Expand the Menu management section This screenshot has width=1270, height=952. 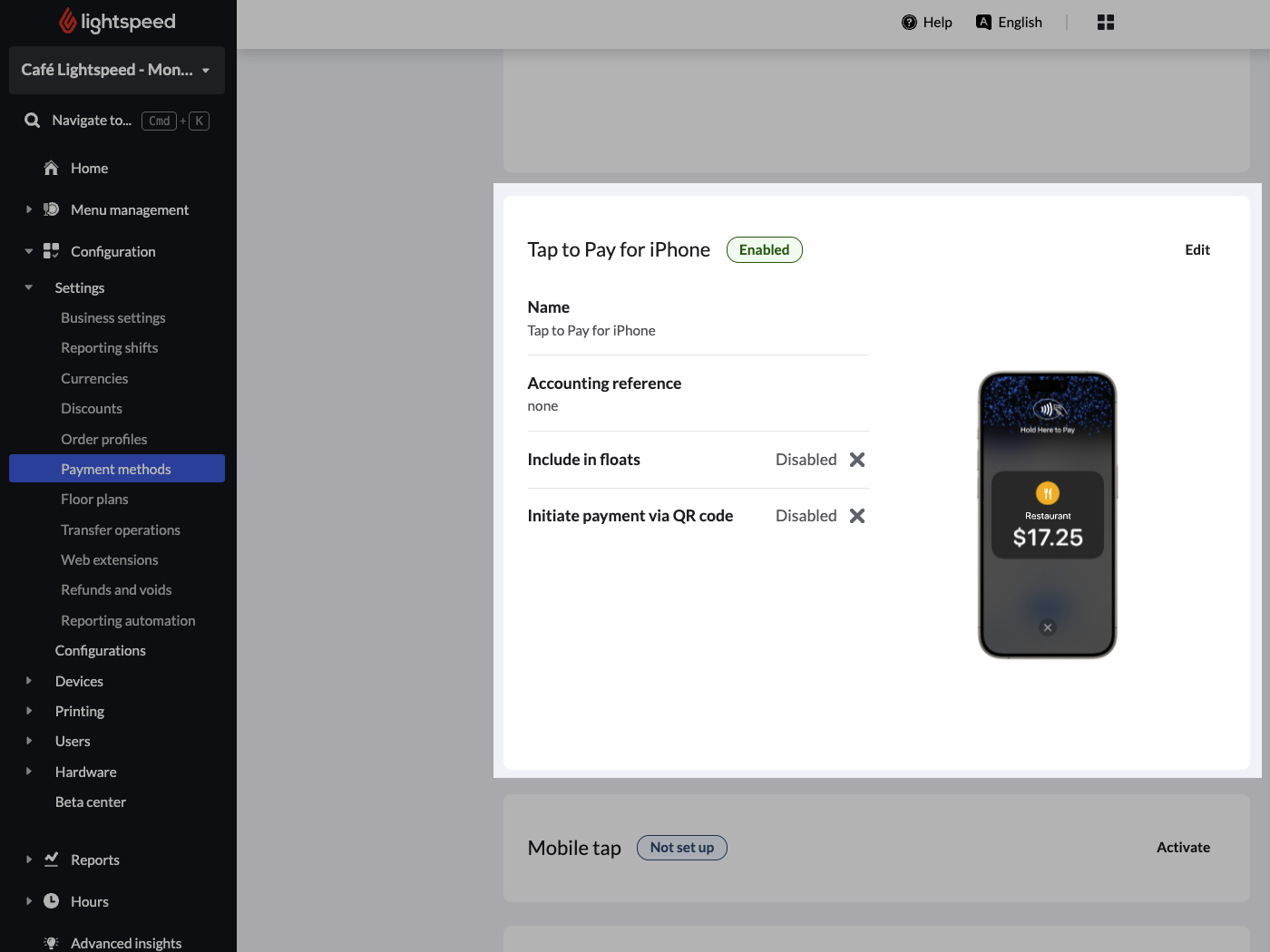(x=29, y=209)
